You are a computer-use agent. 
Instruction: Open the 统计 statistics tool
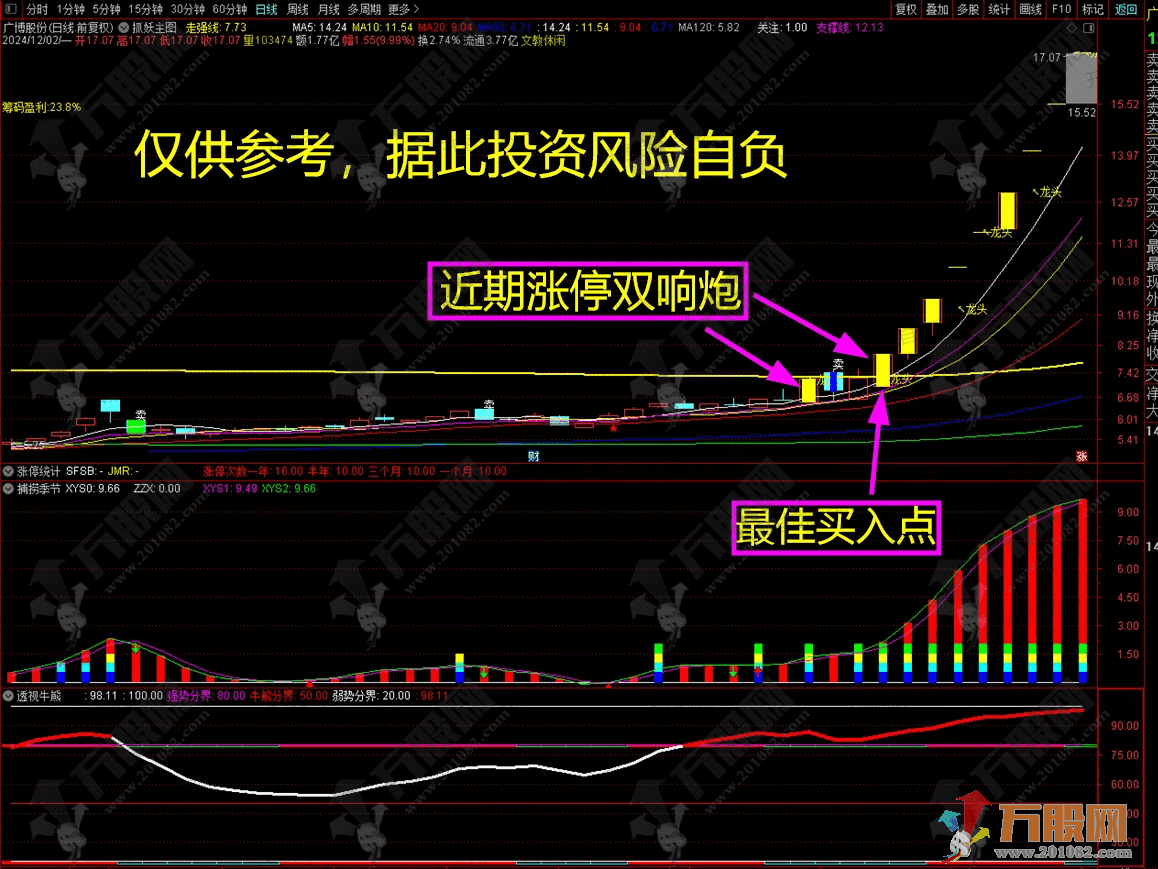pyautogui.click(x=998, y=10)
